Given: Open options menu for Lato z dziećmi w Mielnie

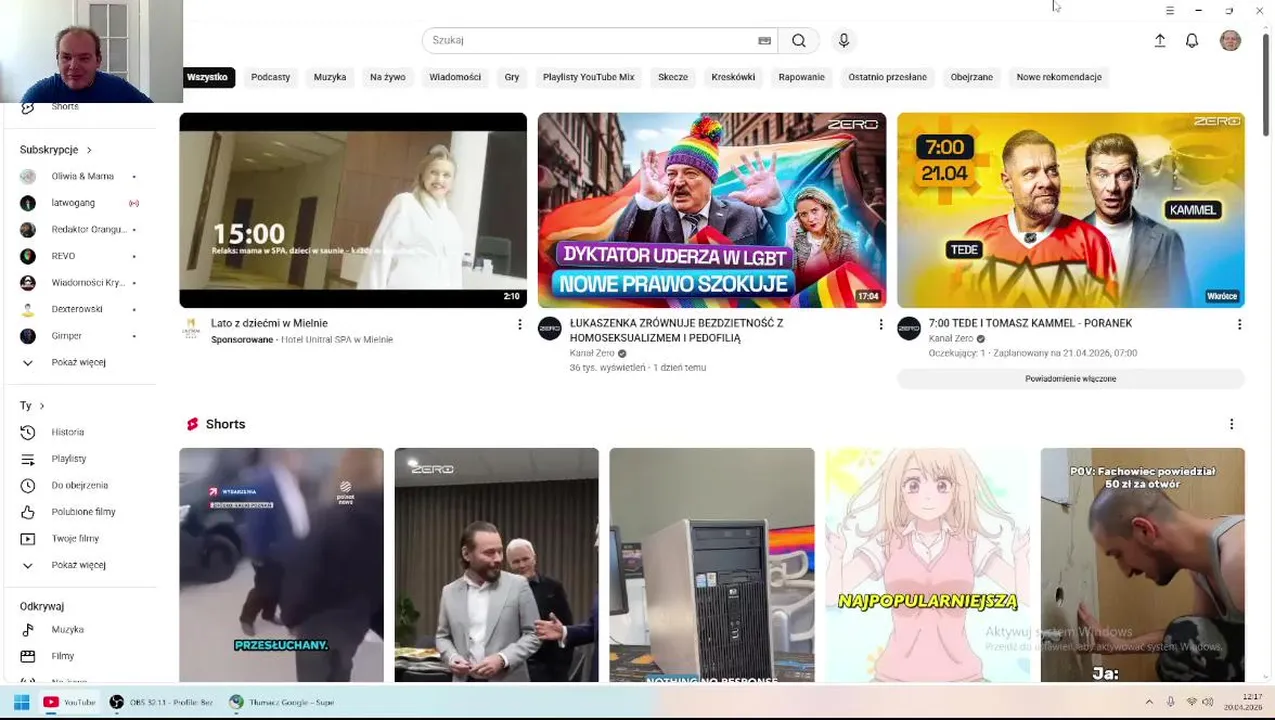Looking at the screenshot, I should coord(519,324).
